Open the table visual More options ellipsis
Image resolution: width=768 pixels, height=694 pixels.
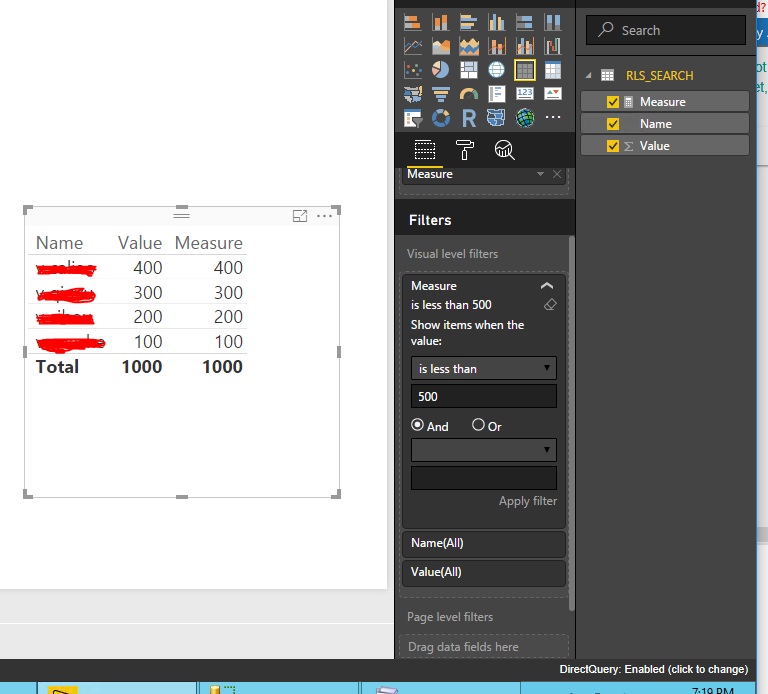[324, 215]
